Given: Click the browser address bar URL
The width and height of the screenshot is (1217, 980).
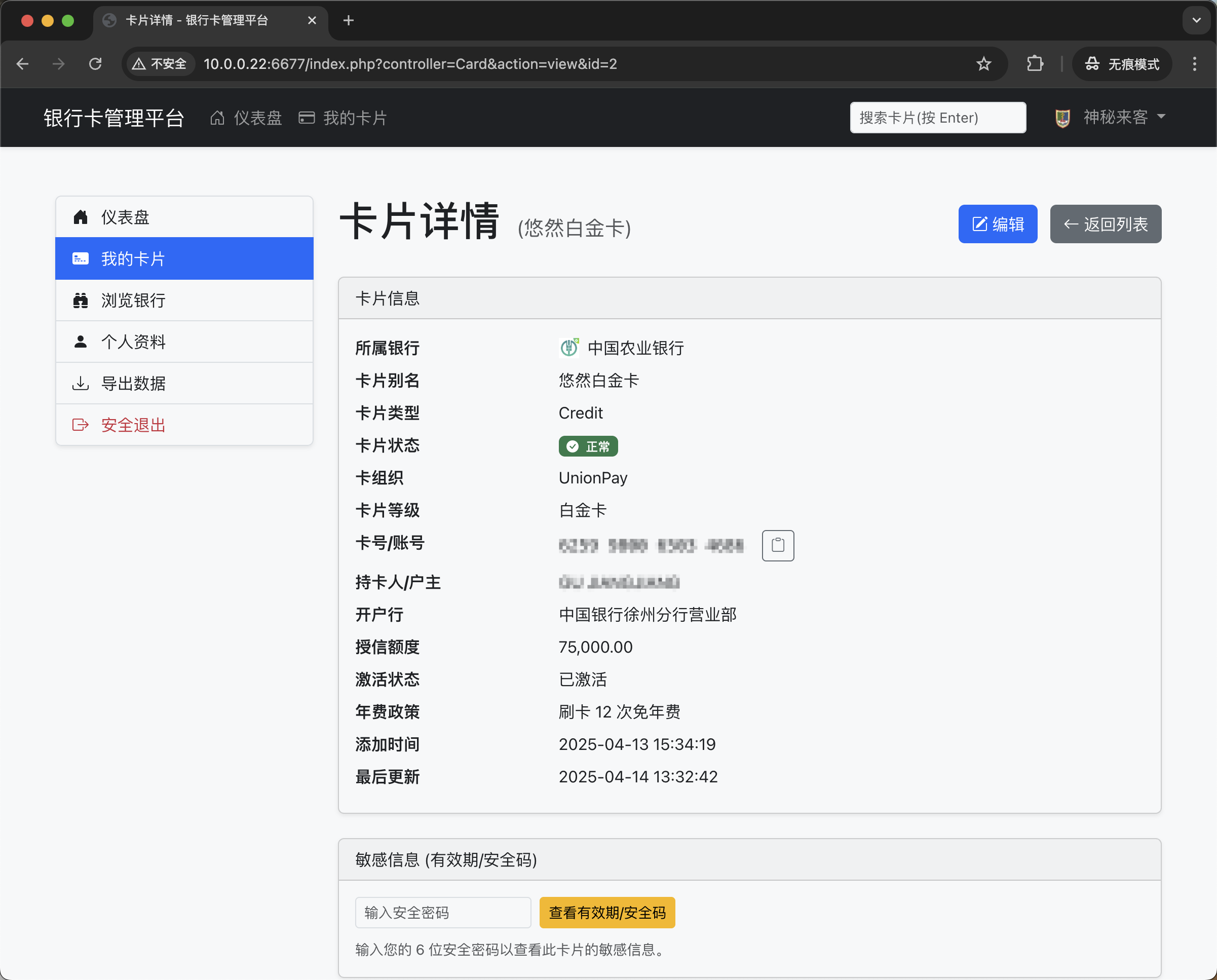Looking at the screenshot, I should (410, 64).
